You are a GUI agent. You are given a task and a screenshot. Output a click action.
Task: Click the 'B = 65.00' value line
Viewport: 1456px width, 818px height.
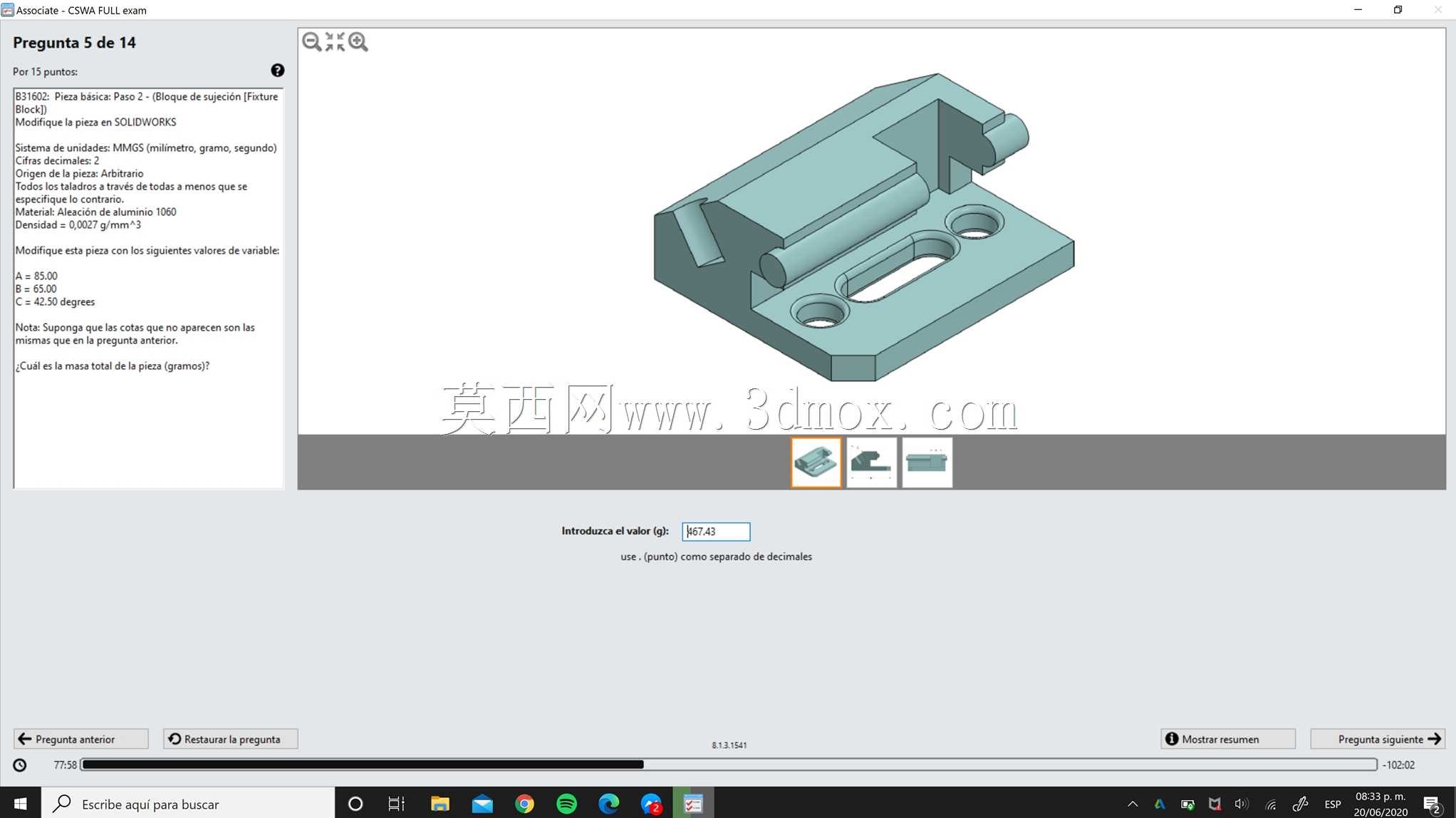36,289
